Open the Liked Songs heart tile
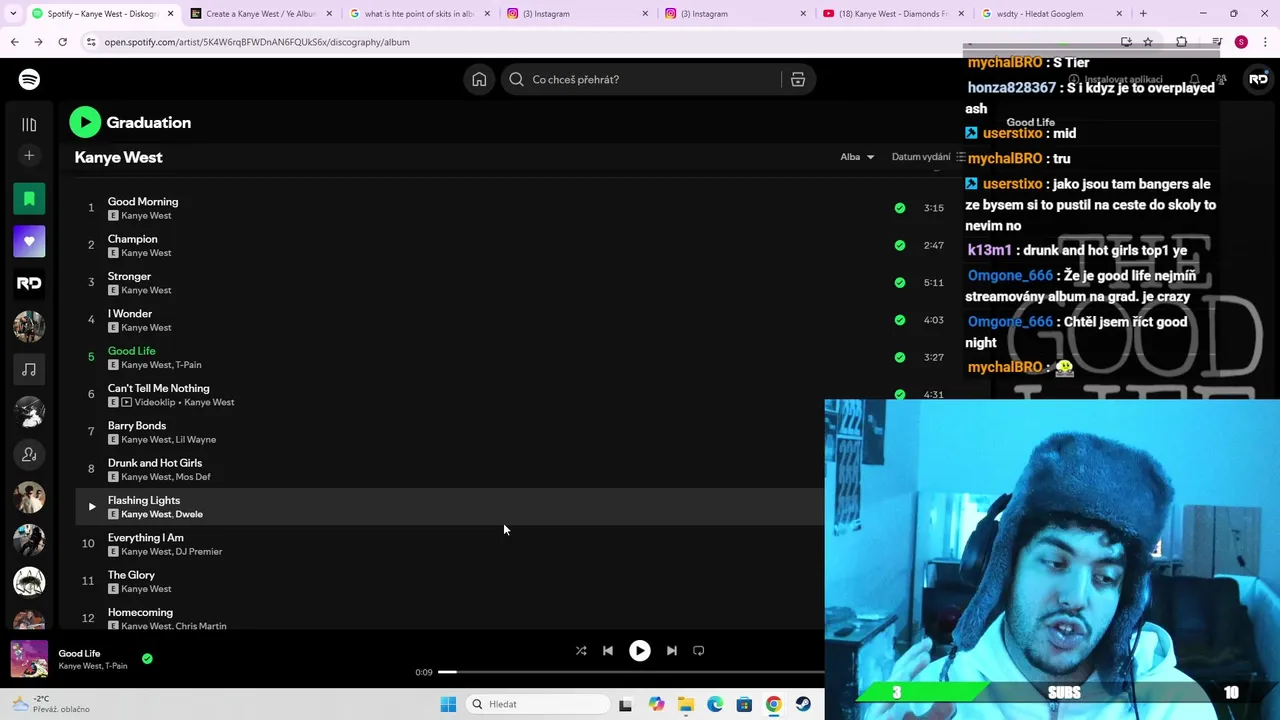The width and height of the screenshot is (1280, 720). pyautogui.click(x=29, y=241)
